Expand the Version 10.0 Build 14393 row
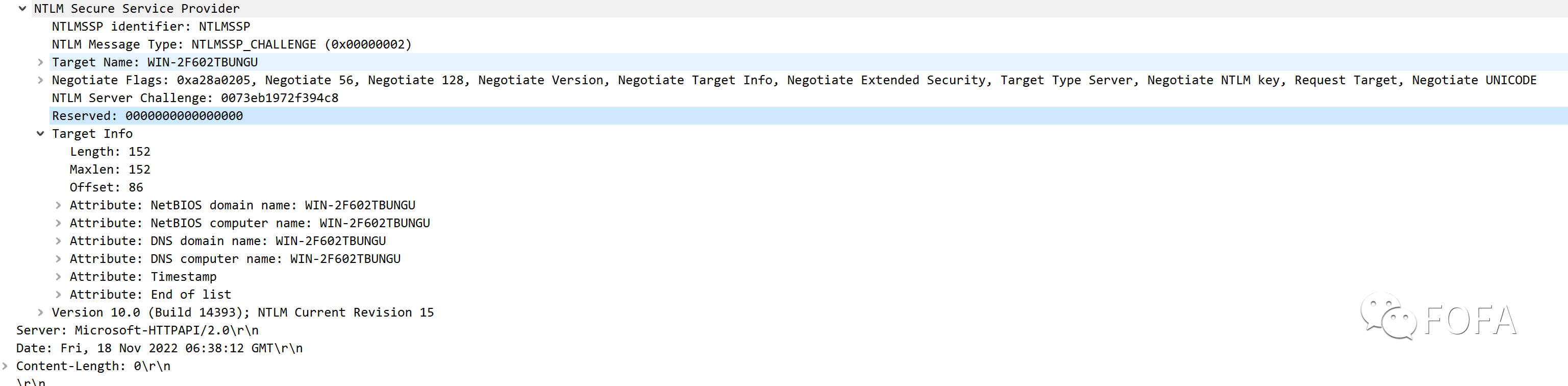 coord(40,312)
